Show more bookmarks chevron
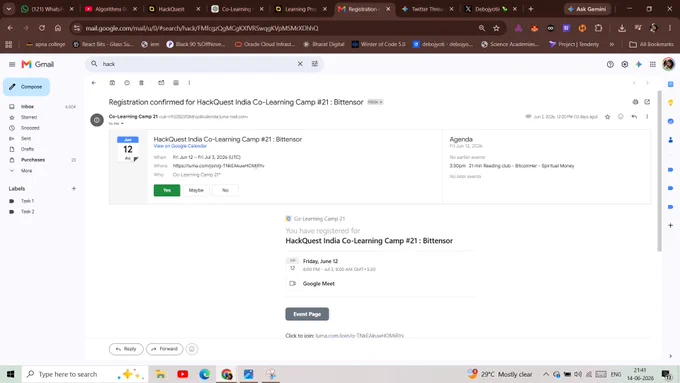 611,44
